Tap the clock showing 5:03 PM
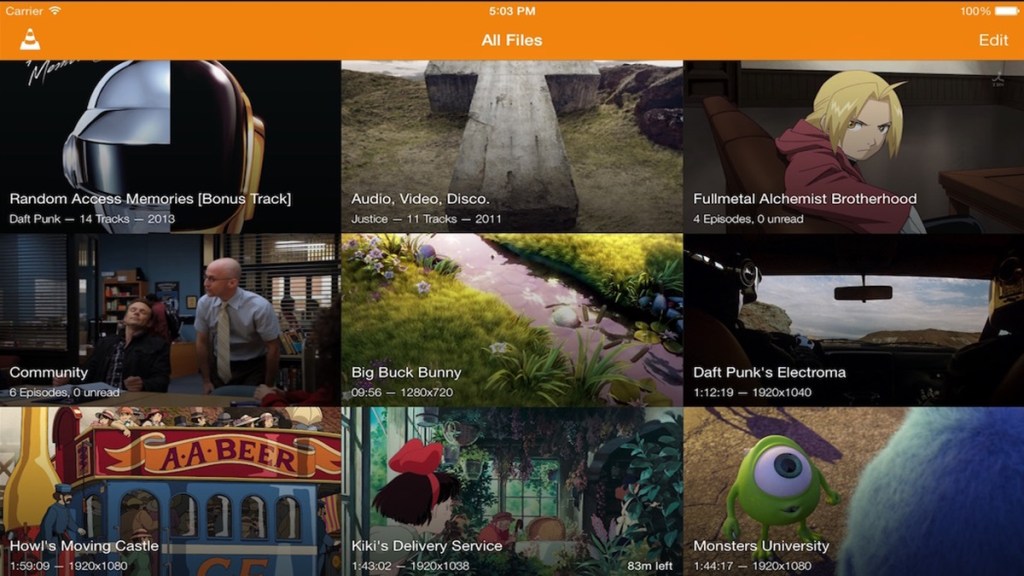The width and height of the screenshot is (1024, 576). click(512, 11)
